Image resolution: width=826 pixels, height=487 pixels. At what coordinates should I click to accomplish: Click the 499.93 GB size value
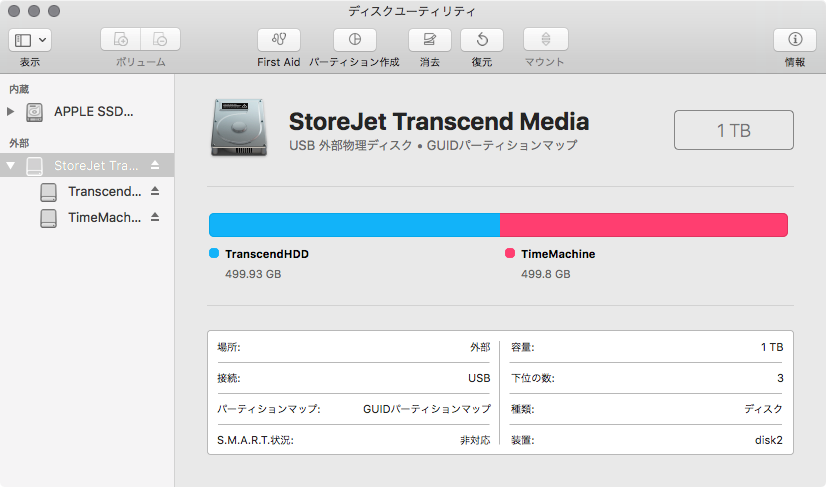coord(253,274)
